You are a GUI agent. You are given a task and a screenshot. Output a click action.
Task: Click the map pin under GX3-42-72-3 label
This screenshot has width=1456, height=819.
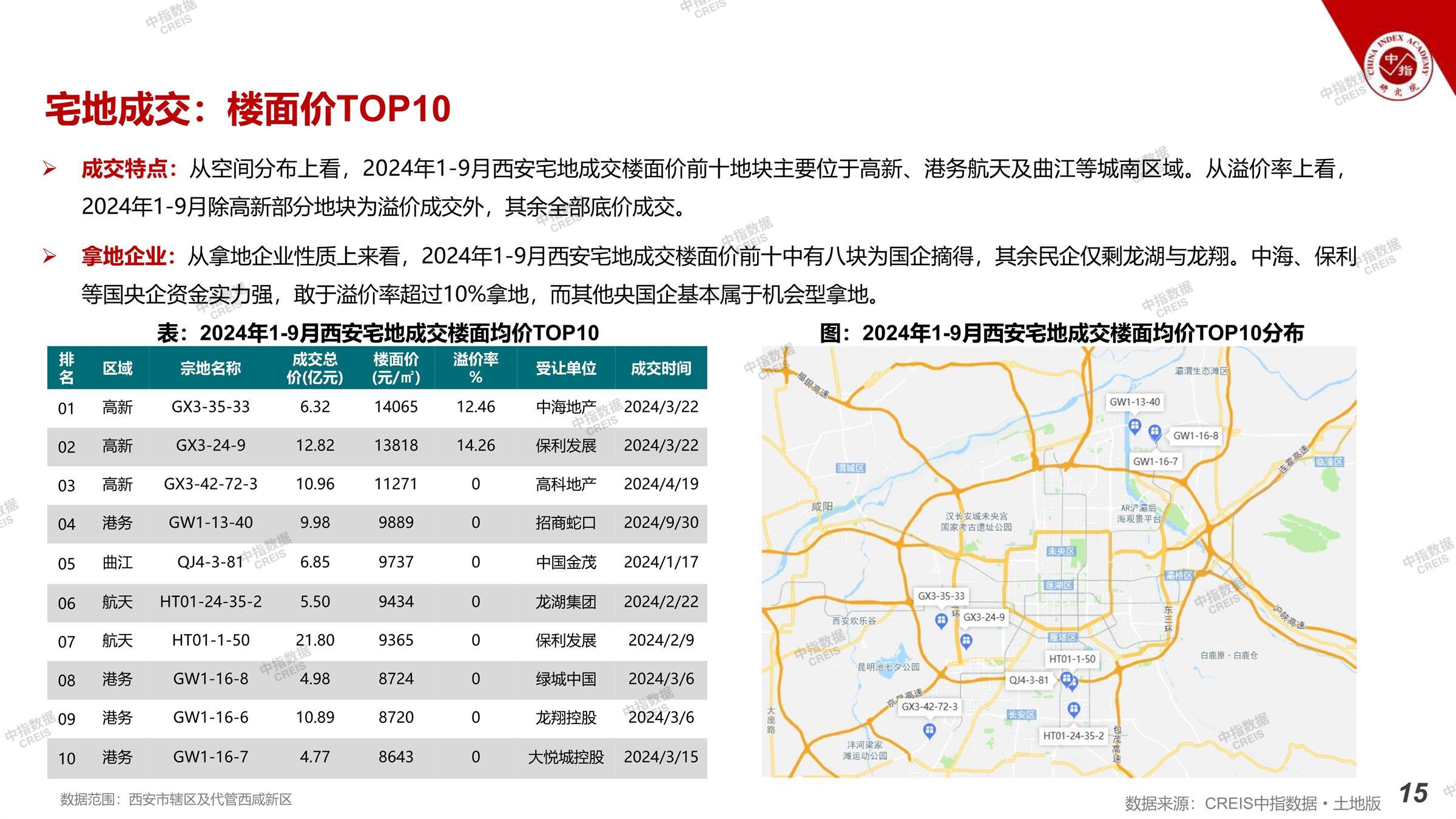(x=929, y=730)
